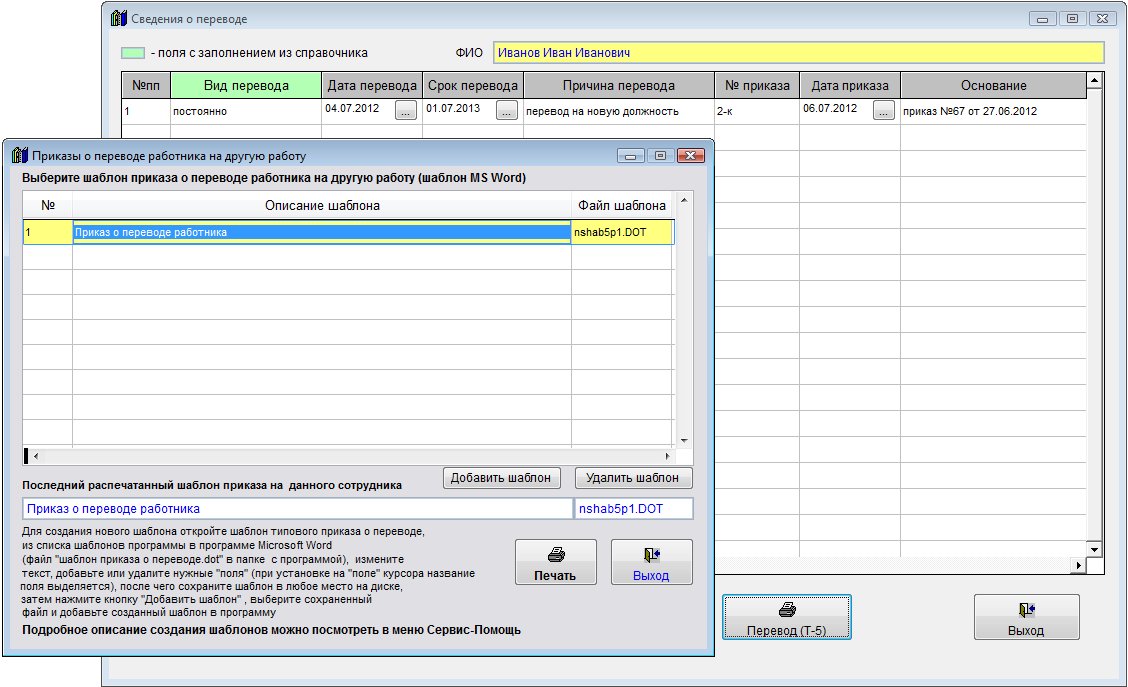Click right arrow of main table horizontal scrollbar

[1078, 566]
